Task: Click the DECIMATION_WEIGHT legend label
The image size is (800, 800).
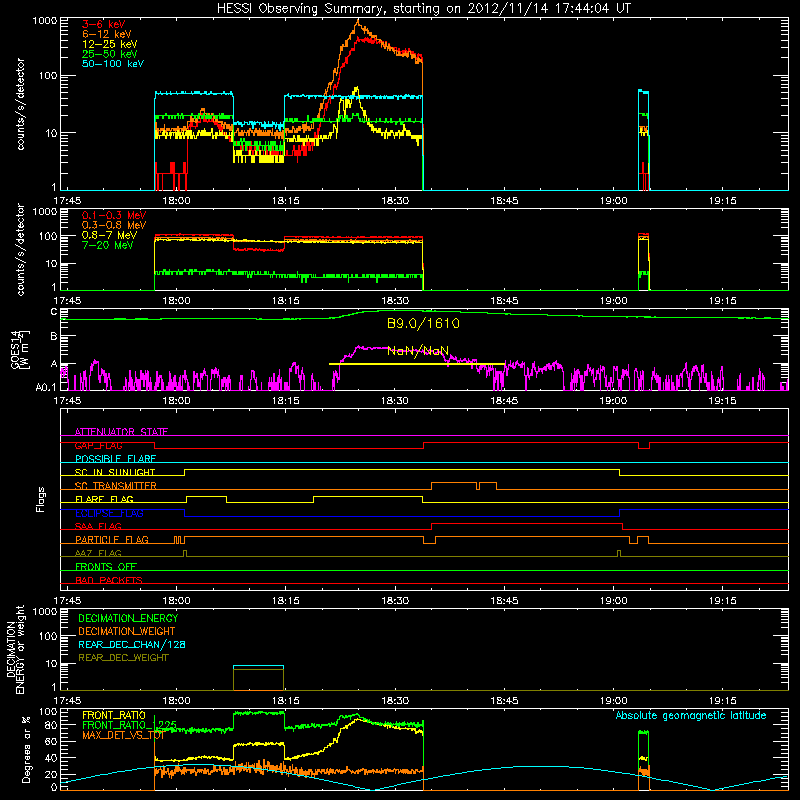Action: point(127,632)
